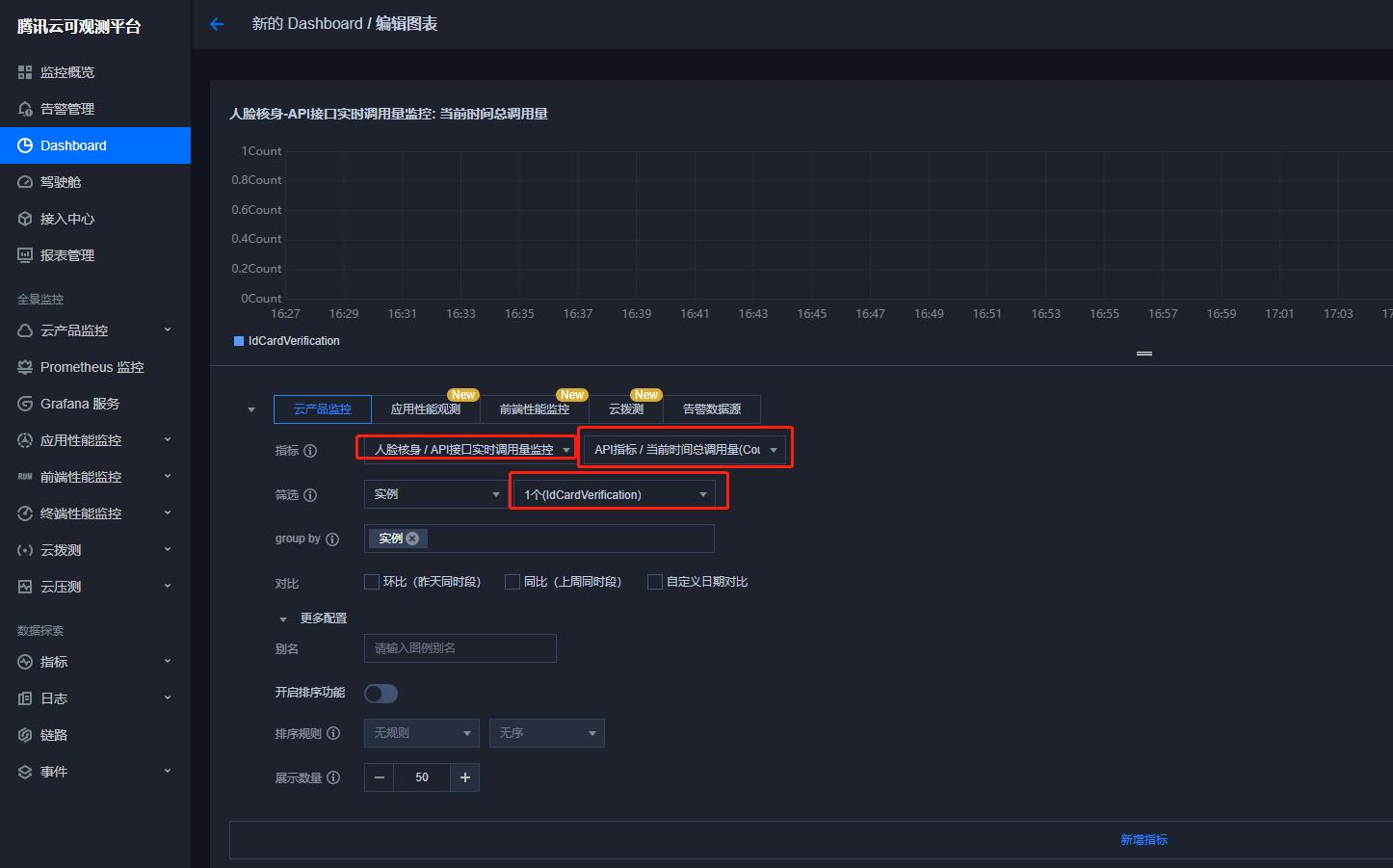Open the 无规则 sort rule dropdown
The image size is (1393, 868).
(422, 733)
